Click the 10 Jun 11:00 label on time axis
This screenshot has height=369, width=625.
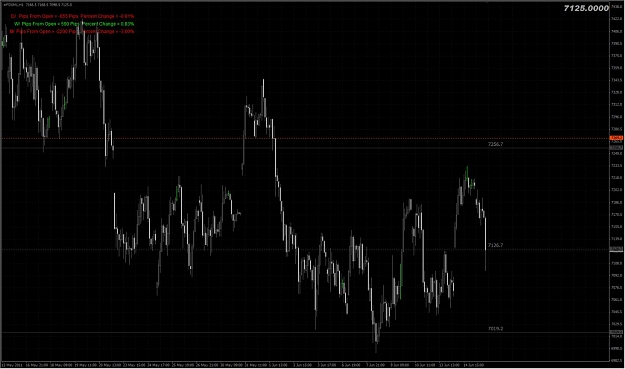[425, 365]
